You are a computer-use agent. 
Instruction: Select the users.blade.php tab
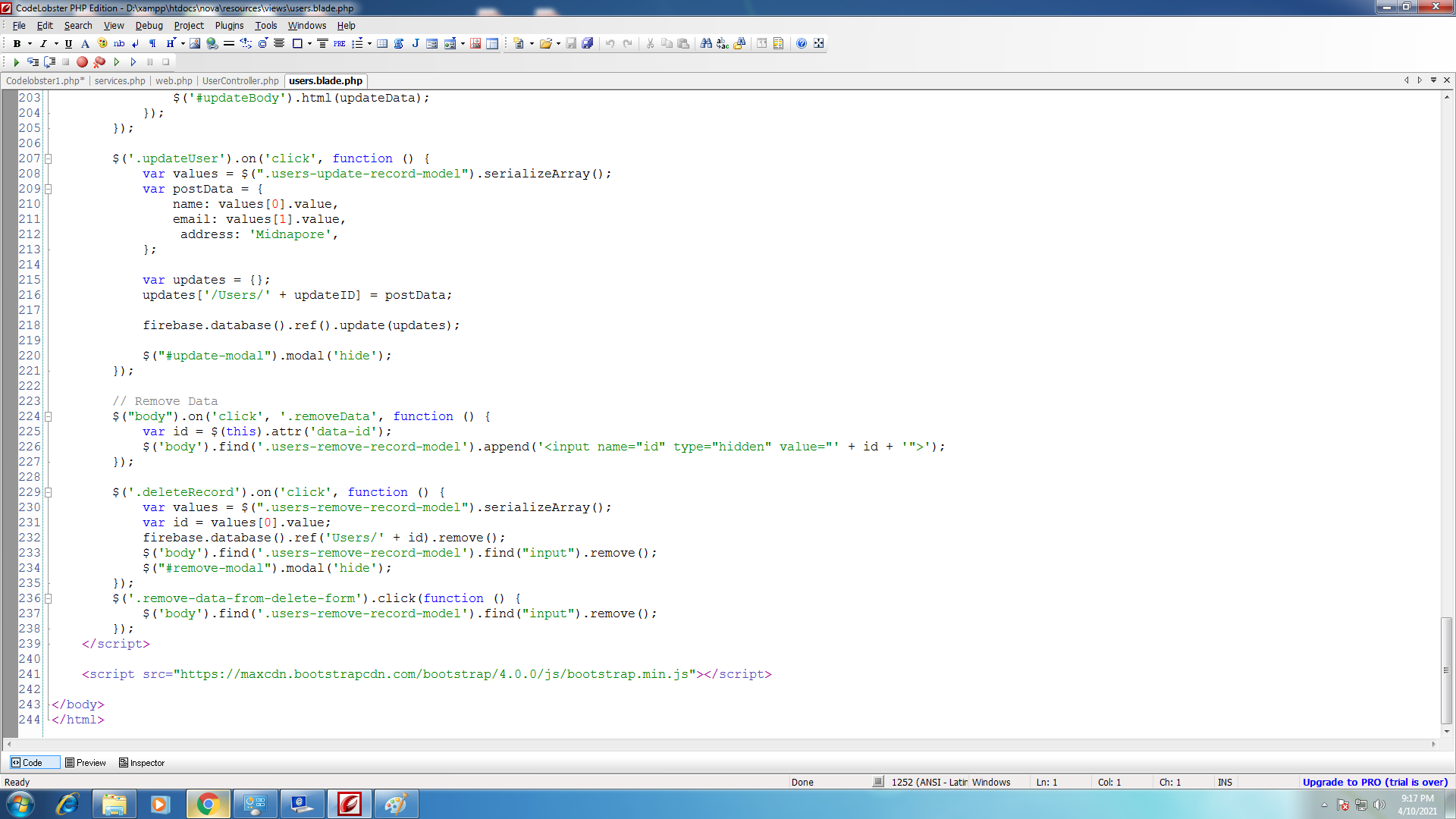pos(324,81)
